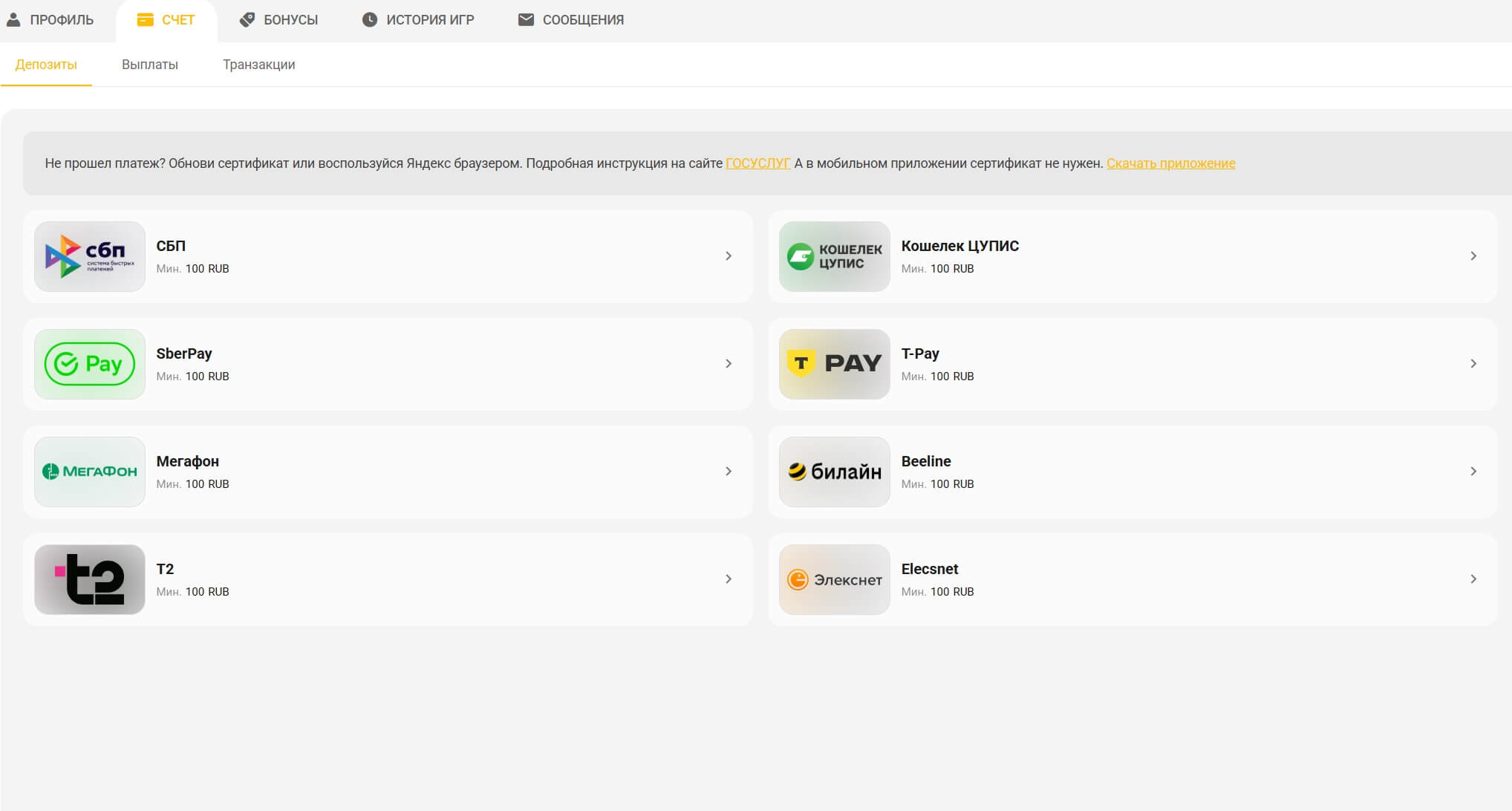Image resolution: width=1512 pixels, height=811 pixels.
Task: Open ИСТОРИЯ ИГР menu item
Action: click(x=418, y=20)
